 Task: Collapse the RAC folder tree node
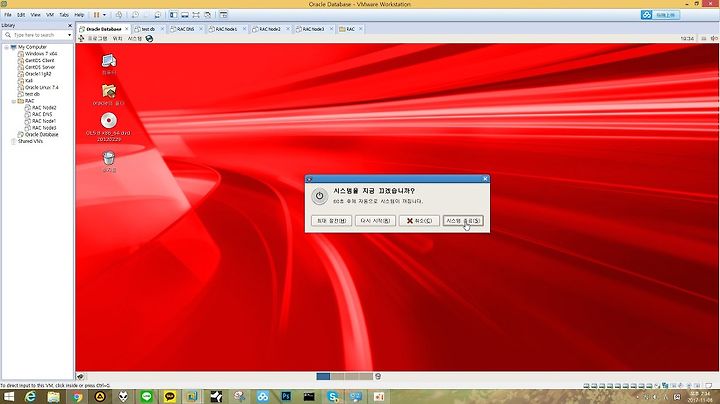point(13,101)
